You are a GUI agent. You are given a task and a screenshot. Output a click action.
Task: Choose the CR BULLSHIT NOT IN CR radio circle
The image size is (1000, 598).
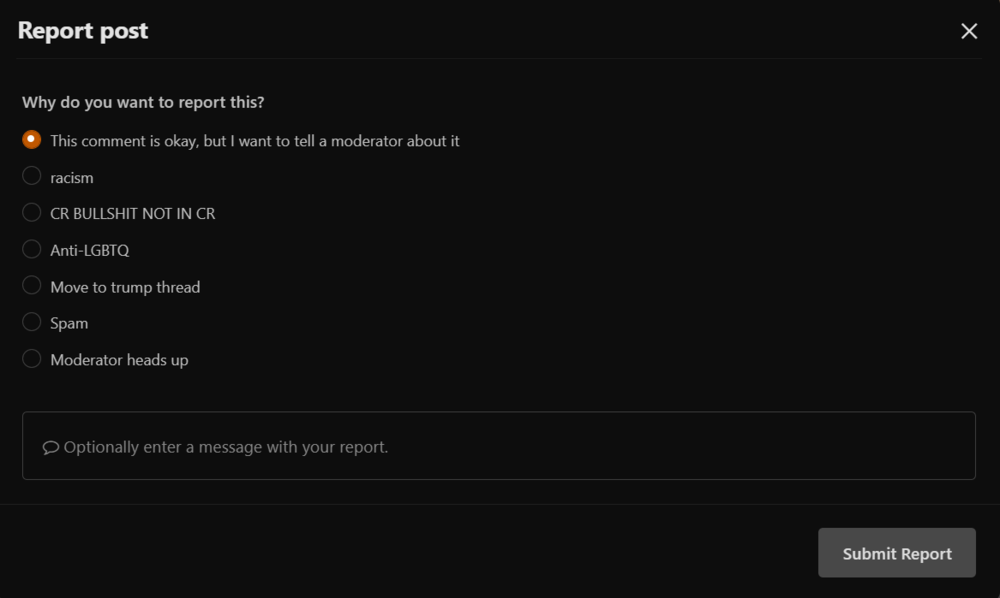tap(32, 212)
